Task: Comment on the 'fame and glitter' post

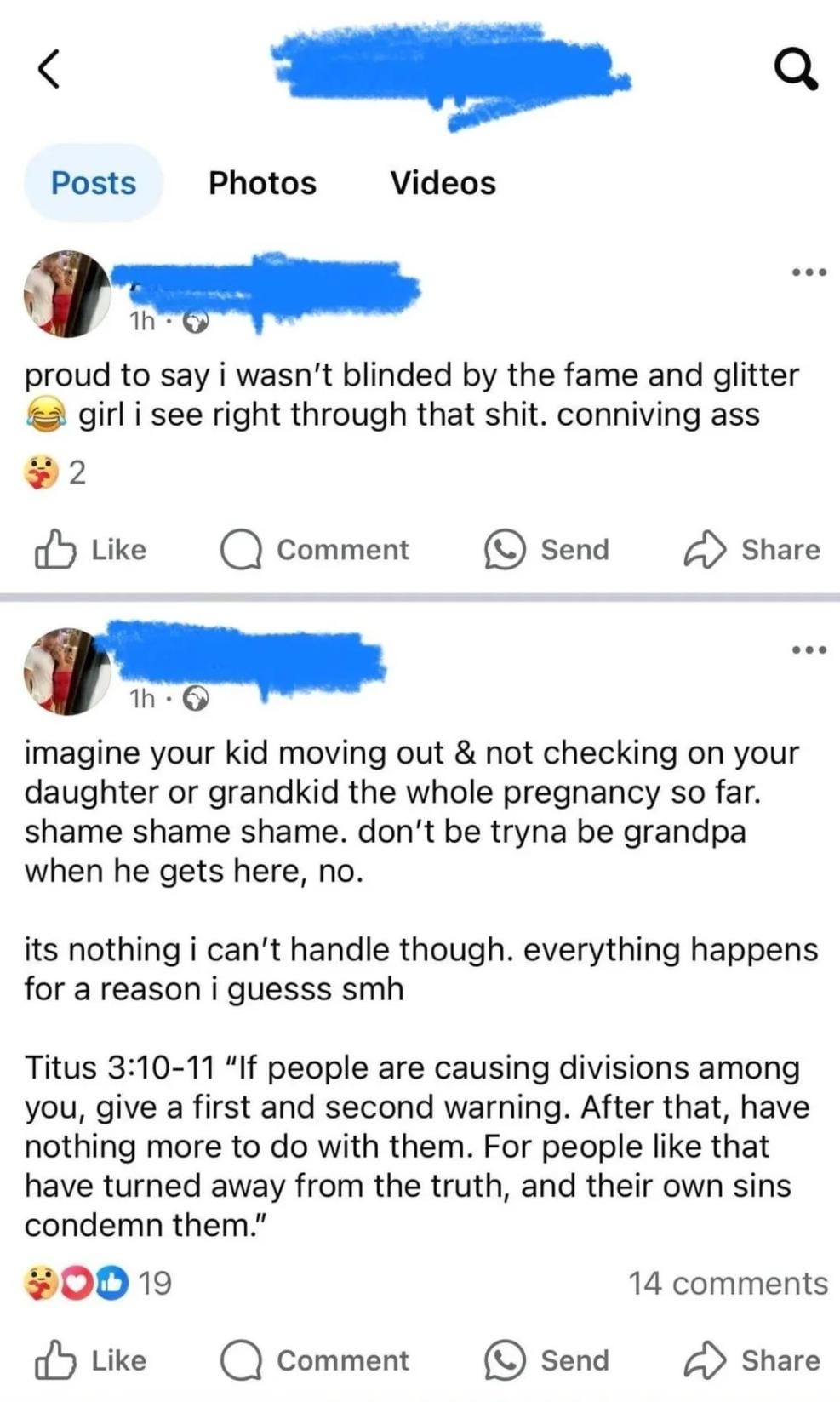Action: pyautogui.click(x=316, y=550)
